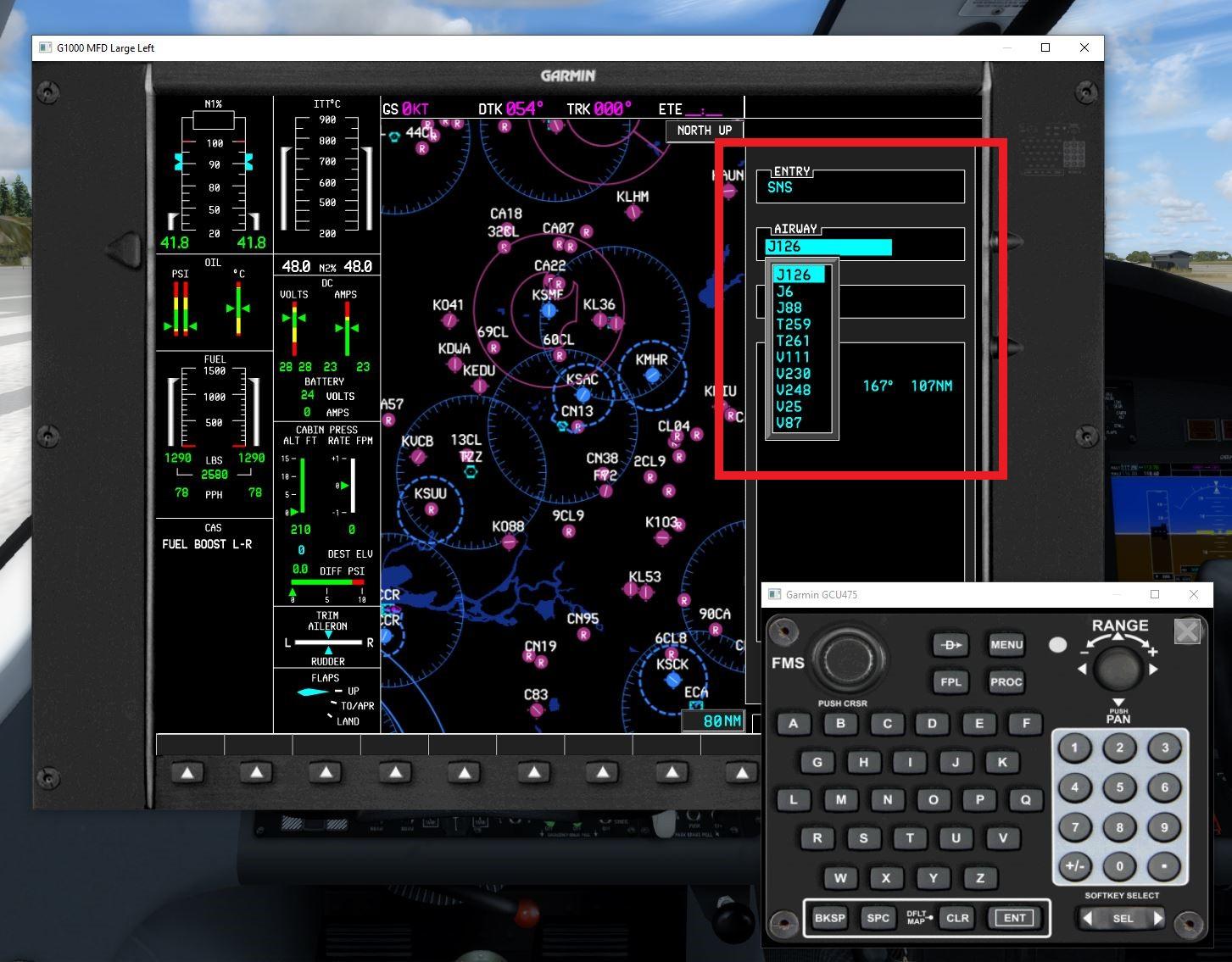Click the KSMF airport on the map
The width and height of the screenshot is (1232, 962).
pyautogui.click(x=549, y=310)
